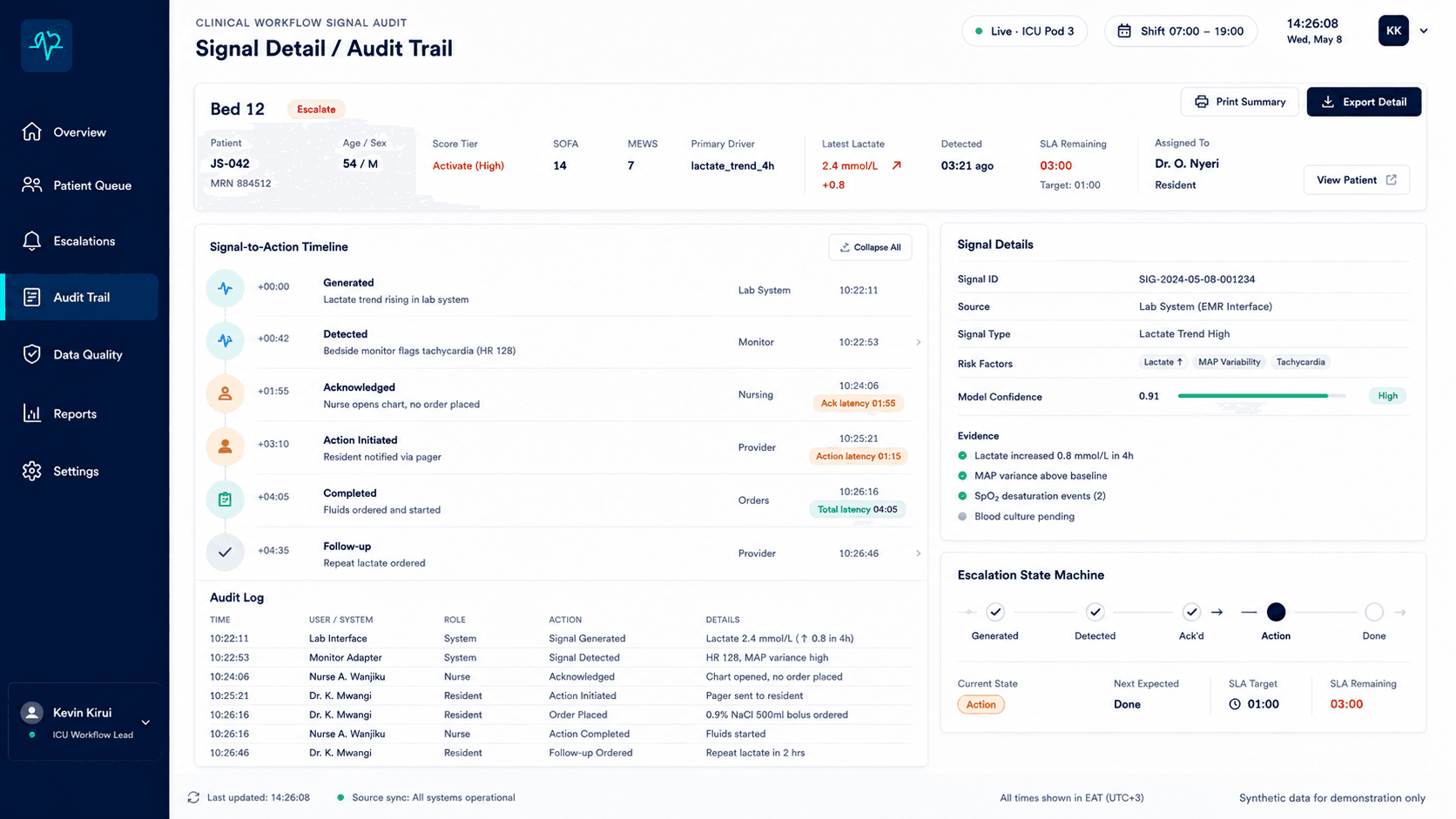The image size is (1456, 819).
Task: Open Patient Queue in the sidebar
Action: 80,185
